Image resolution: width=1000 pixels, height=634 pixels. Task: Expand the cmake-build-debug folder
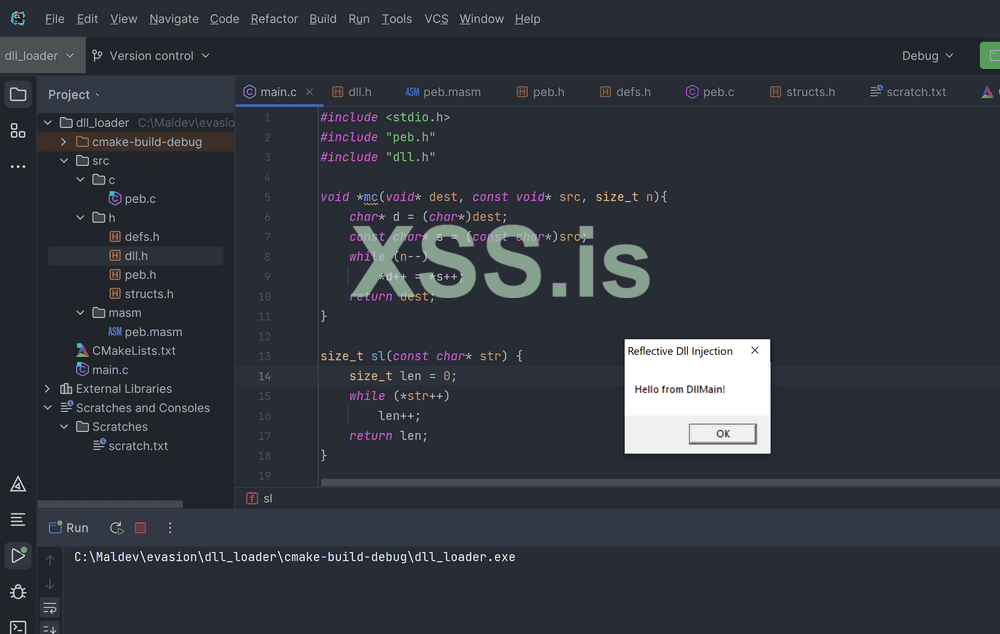coord(64,142)
